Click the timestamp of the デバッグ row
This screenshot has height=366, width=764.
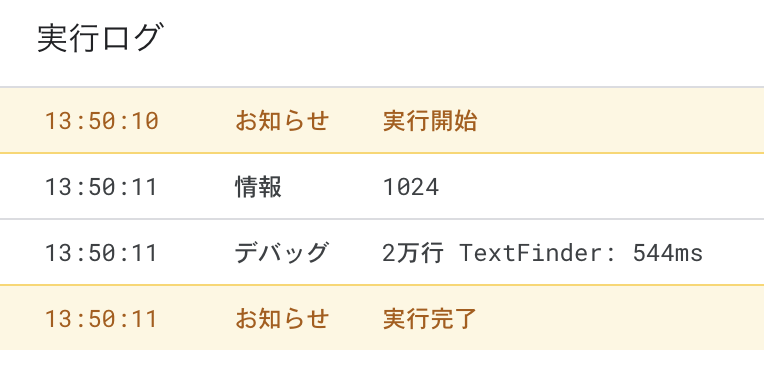[101, 253]
